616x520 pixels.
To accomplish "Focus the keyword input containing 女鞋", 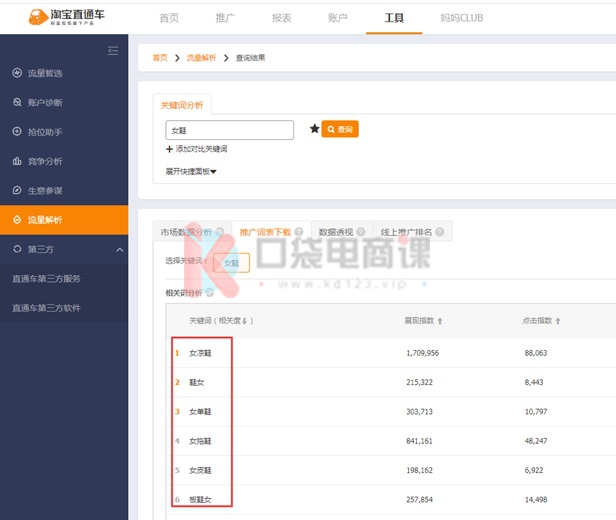I will pos(229,130).
